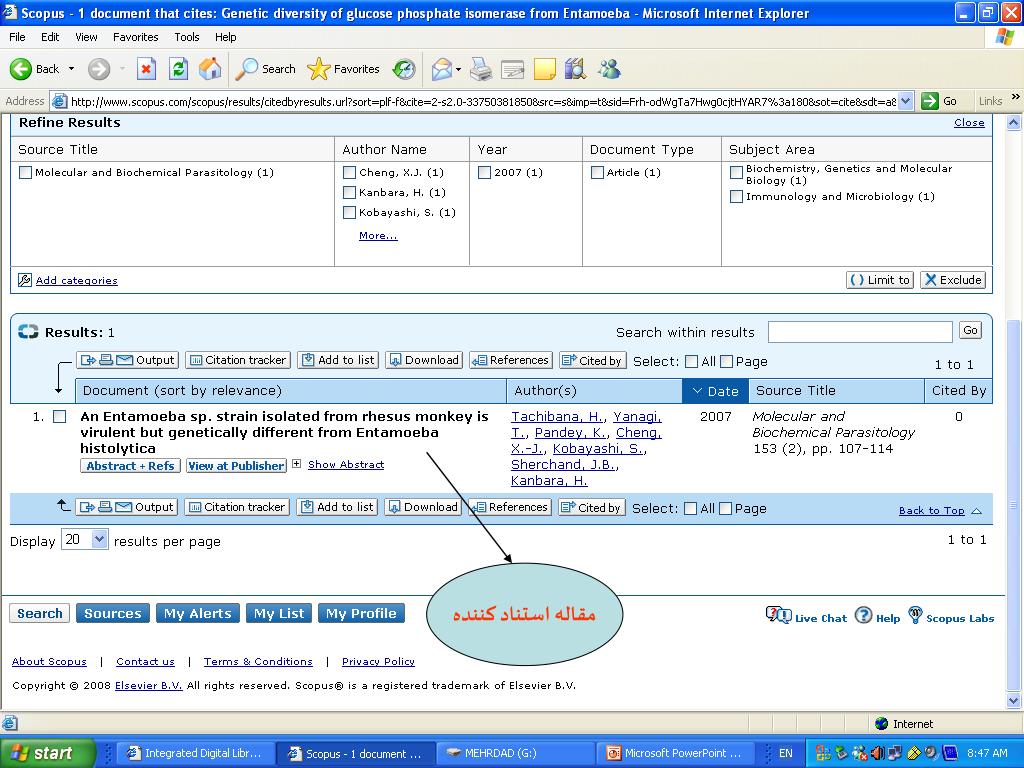Viewport: 1024px width, 768px height.
Task: Click the View at Publisher button
Action: 236,466
